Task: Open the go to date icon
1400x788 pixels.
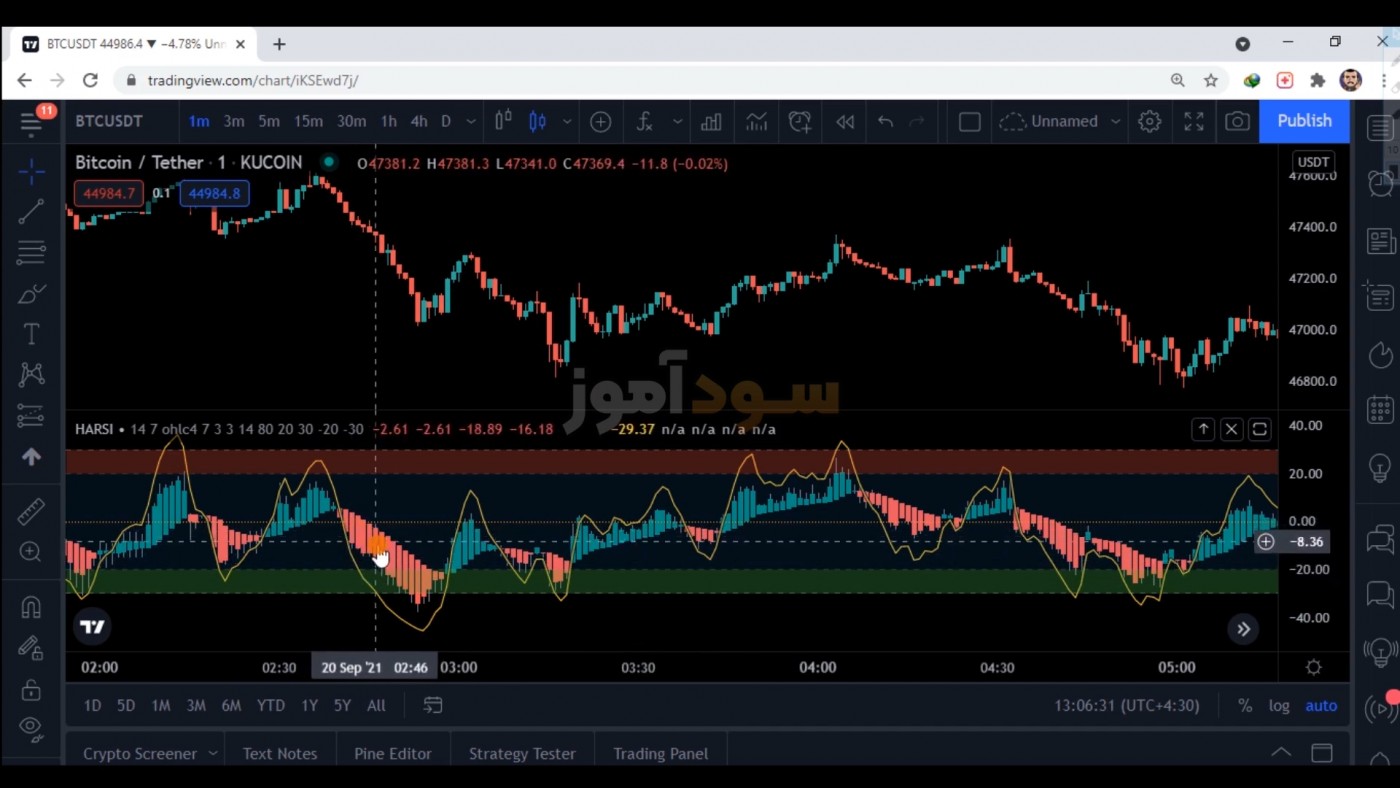Action: pyautogui.click(x=433, y=705)
